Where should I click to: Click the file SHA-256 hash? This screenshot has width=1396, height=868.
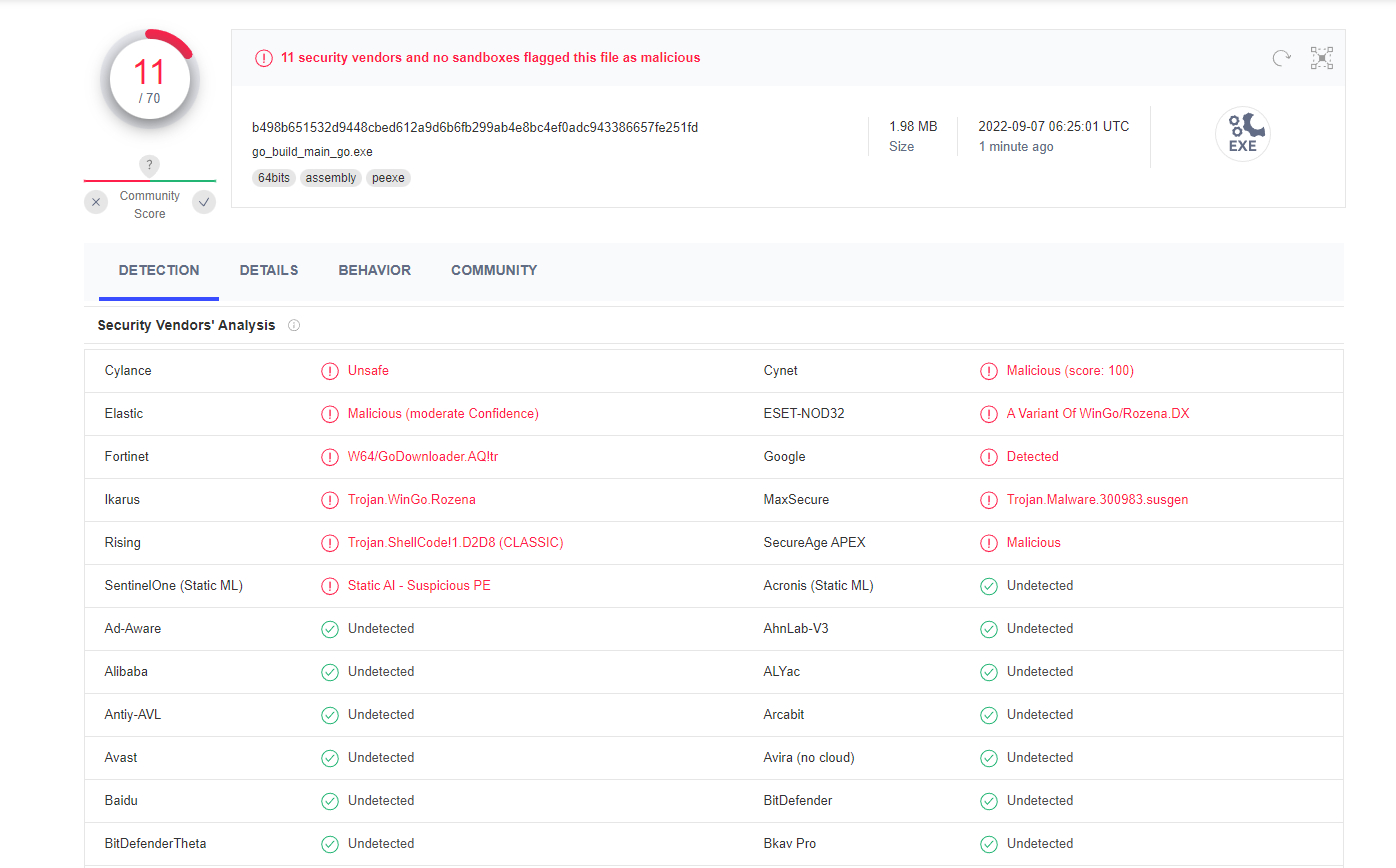click(475, 127)
